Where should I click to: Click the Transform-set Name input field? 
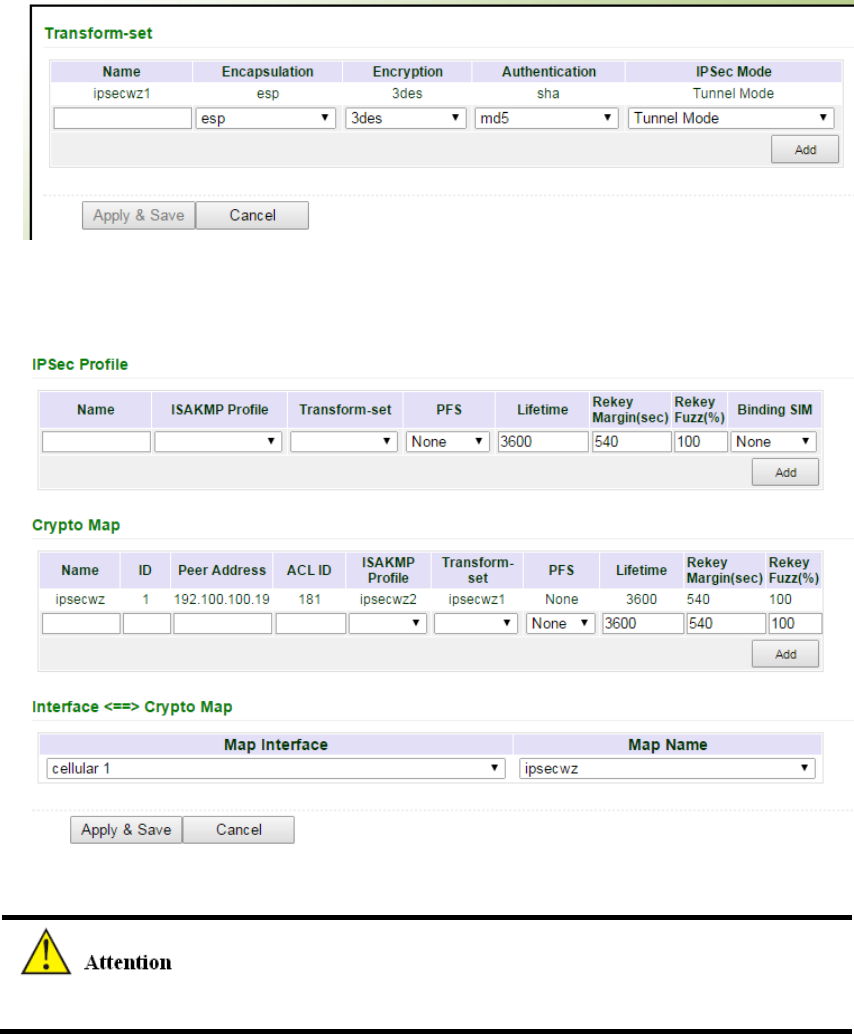(x=123, y=118)
